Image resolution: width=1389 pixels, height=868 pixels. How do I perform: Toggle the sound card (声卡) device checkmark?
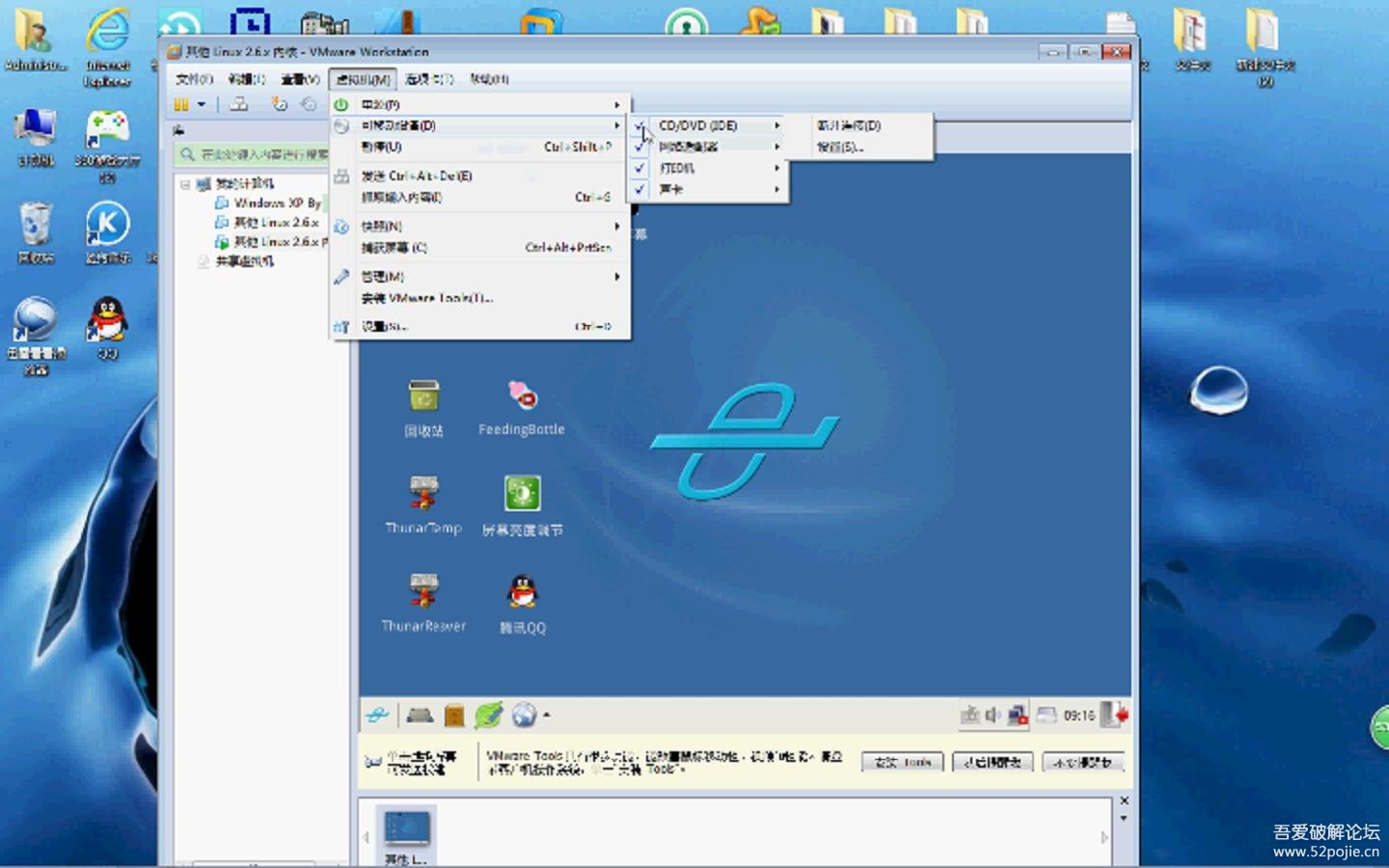[x=640, y=189]
